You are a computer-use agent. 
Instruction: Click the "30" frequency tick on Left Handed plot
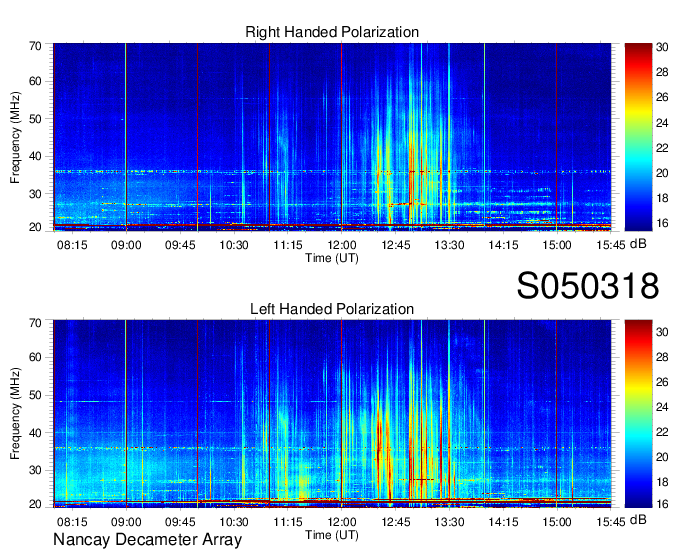point(35,470)
